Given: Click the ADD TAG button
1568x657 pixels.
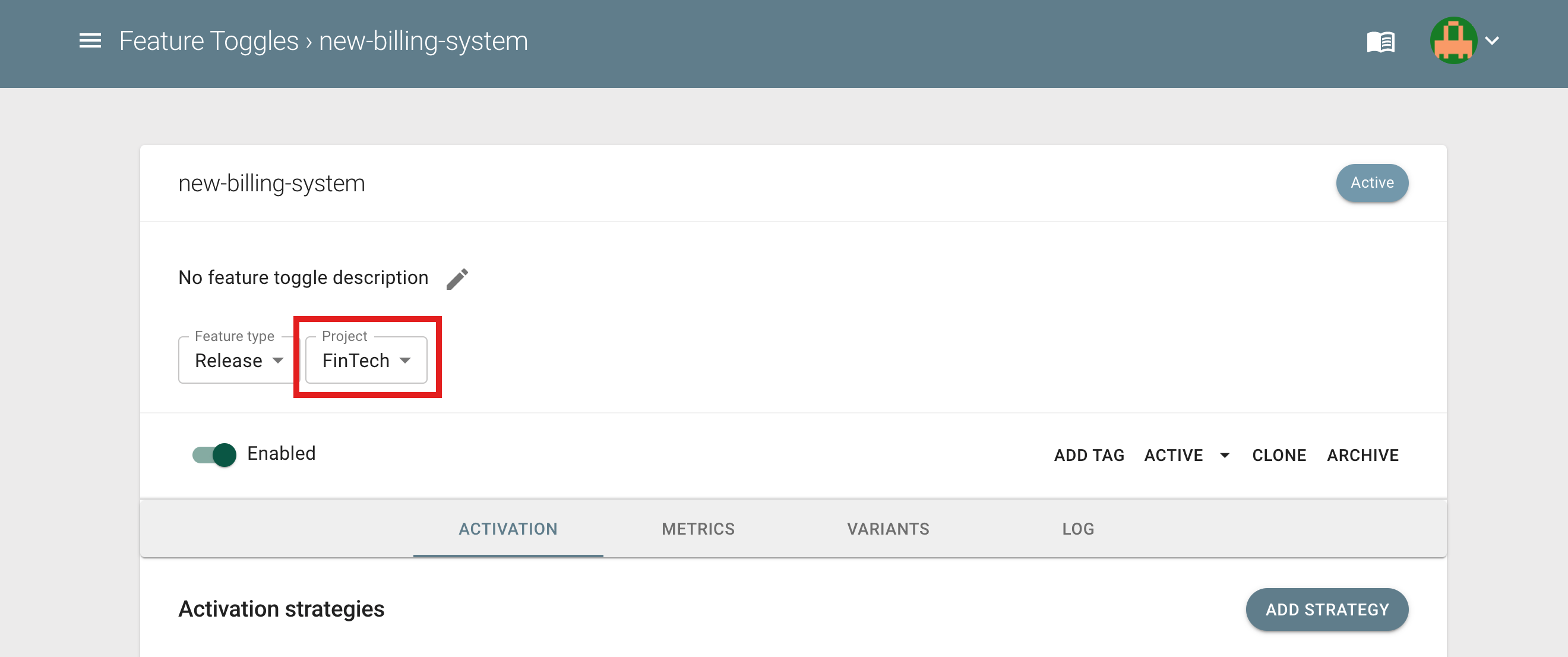Looking at the screenshot, I should point(1089,455).
